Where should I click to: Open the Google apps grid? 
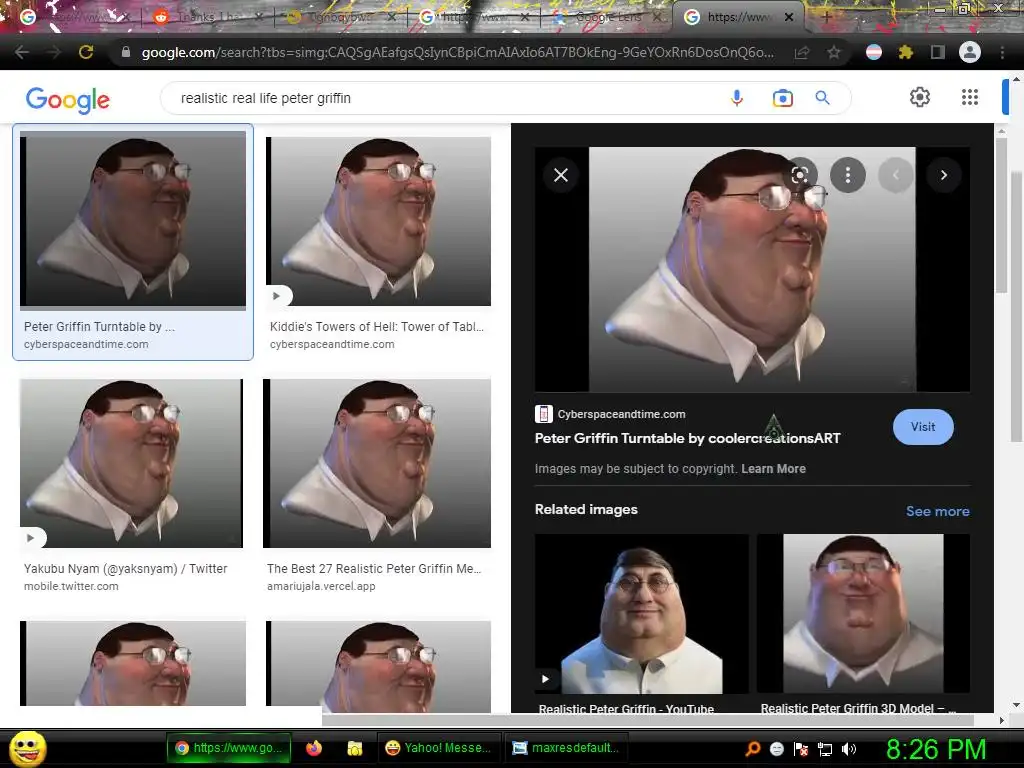pyautogui.click(x=970, y=97)
